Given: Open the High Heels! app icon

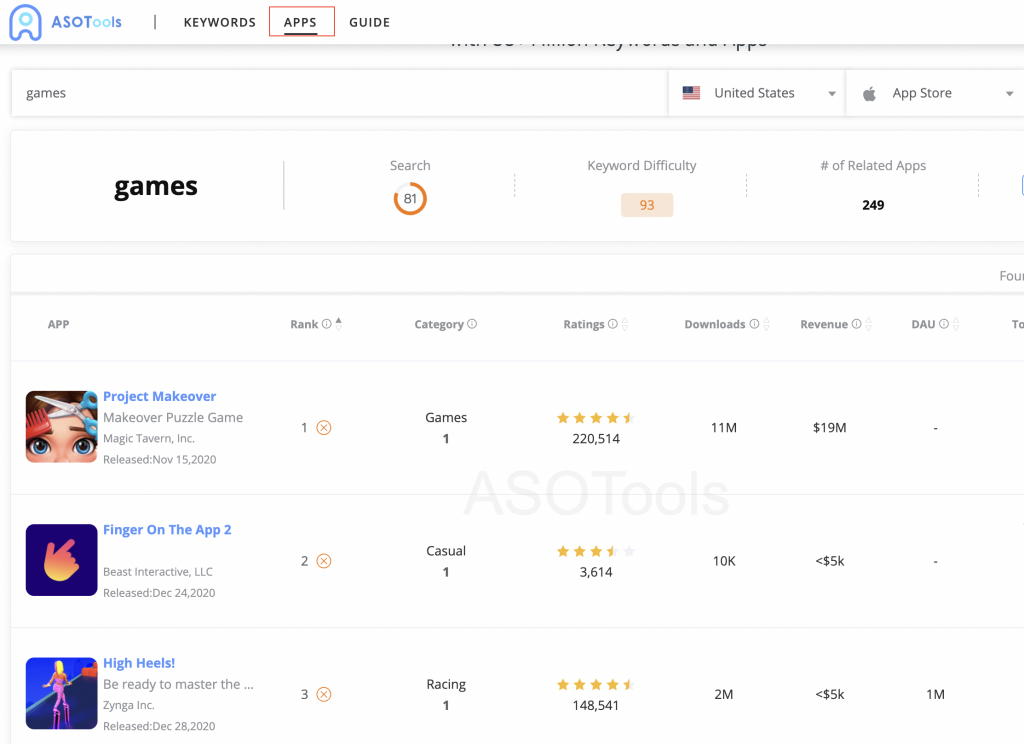Looking at the screenshot, I should click(61, 693).
